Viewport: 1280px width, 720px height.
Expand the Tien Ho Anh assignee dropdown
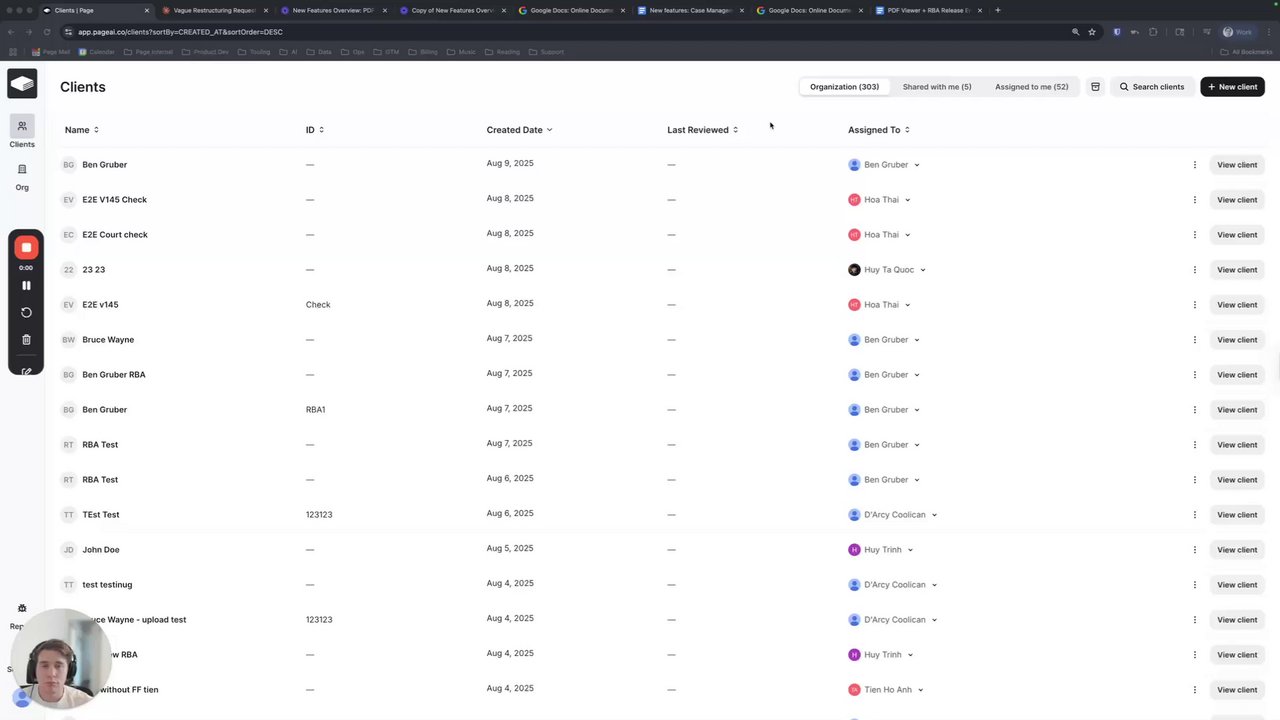click(x=920, y=690)
